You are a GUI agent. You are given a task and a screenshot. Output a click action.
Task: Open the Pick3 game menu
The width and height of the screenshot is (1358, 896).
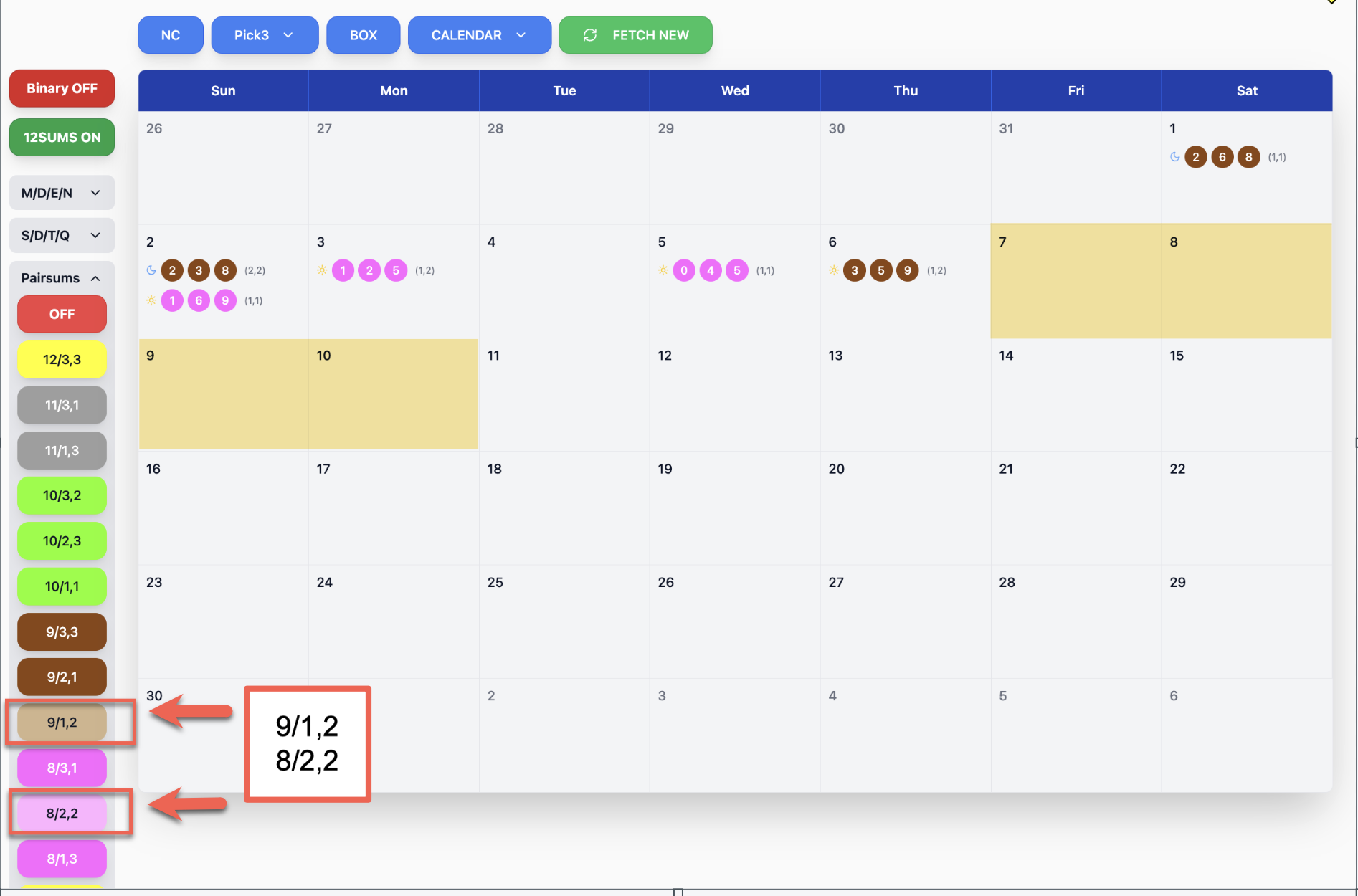click(x=264, y=35)
